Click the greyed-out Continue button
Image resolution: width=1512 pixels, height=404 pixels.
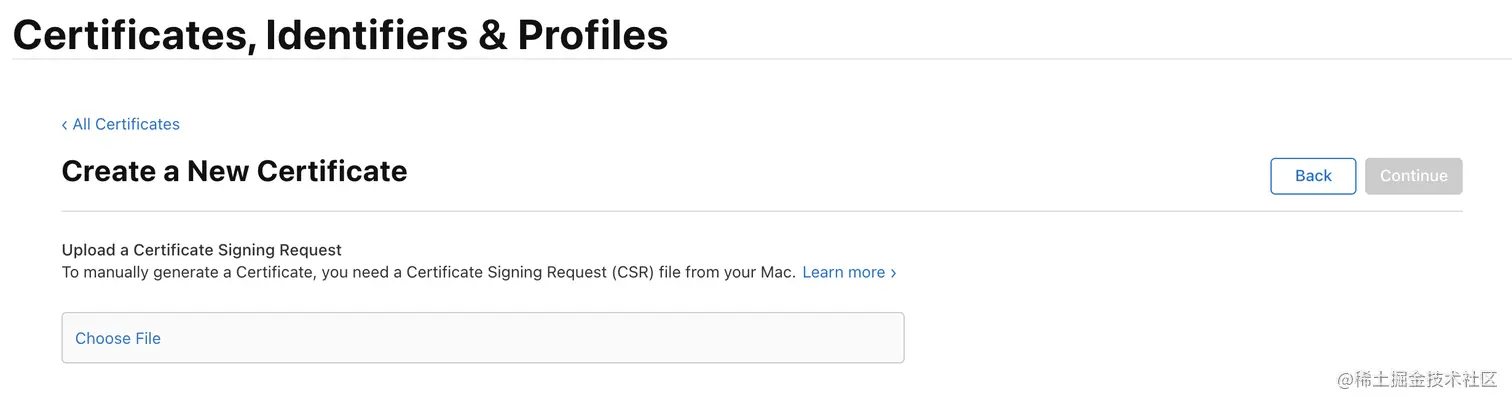click(x=1413, y=176)
